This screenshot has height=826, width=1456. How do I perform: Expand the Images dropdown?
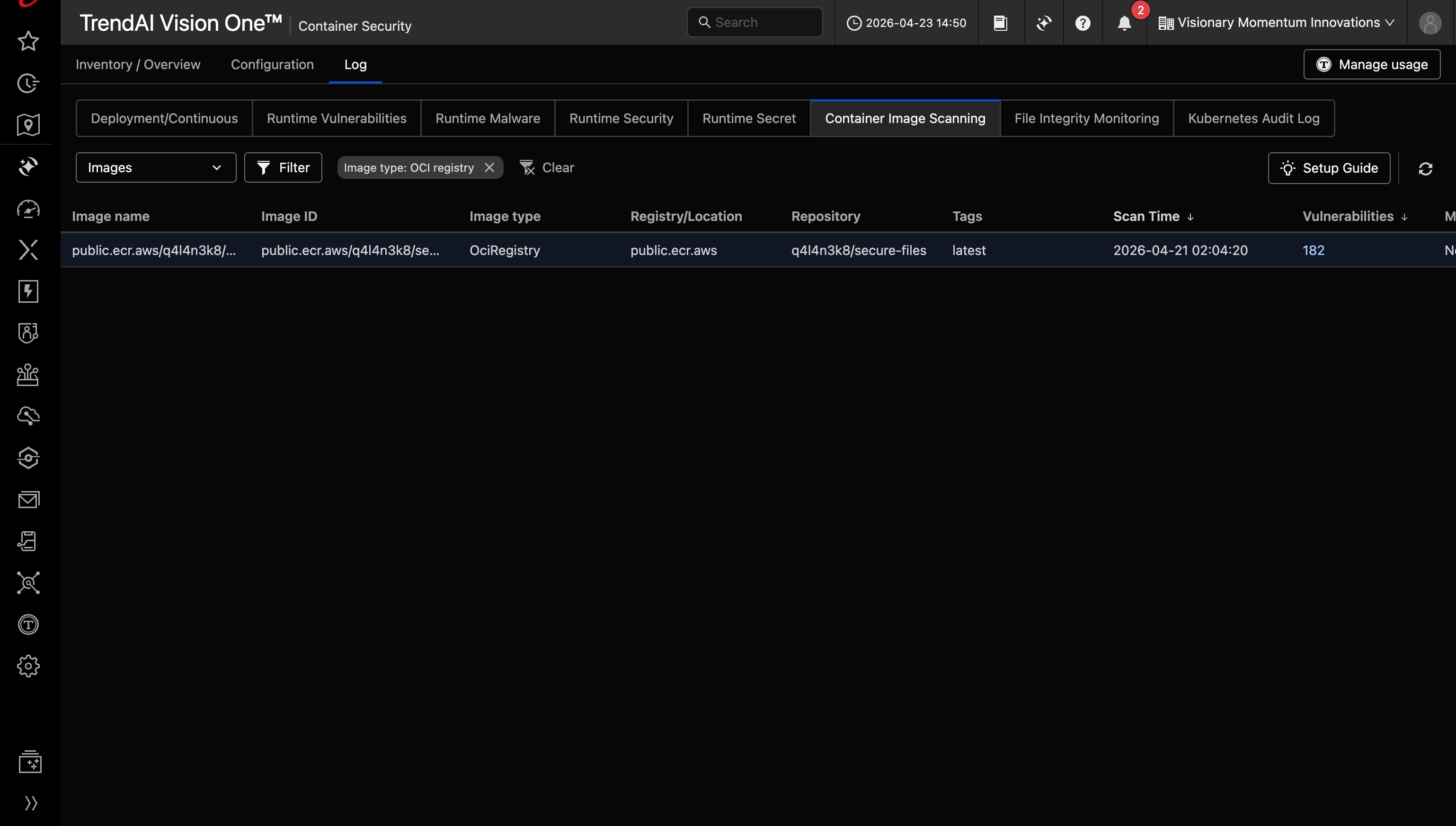pyautogui.click(x=156, y=167)
